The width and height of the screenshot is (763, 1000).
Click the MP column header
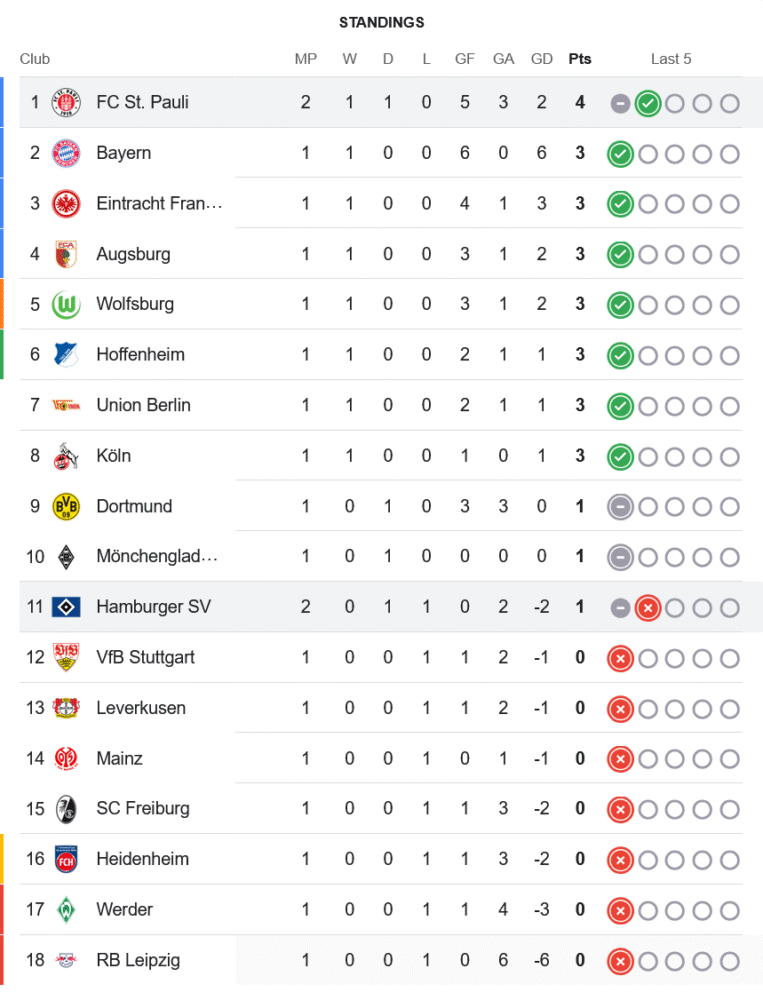click(306, 59)
